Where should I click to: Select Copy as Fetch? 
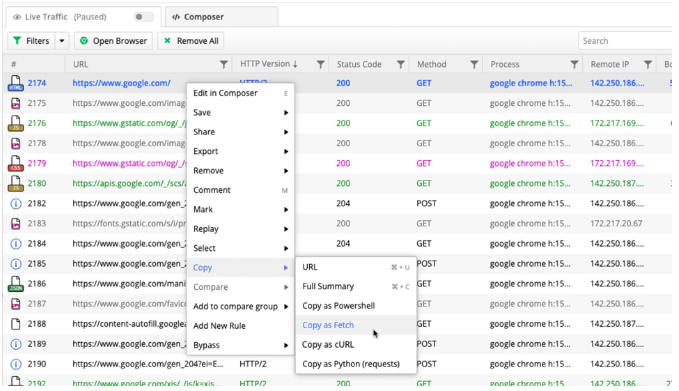[356, 325]
